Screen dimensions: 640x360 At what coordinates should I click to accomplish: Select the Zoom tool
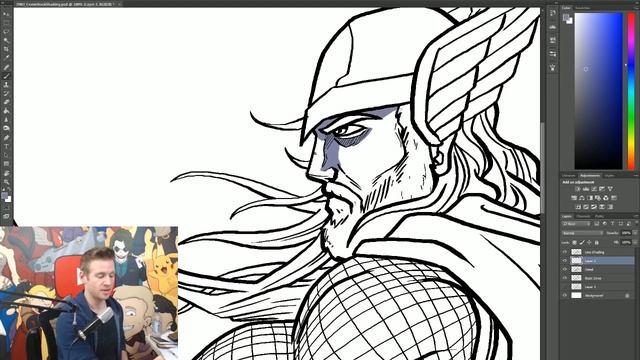point(7,182)
